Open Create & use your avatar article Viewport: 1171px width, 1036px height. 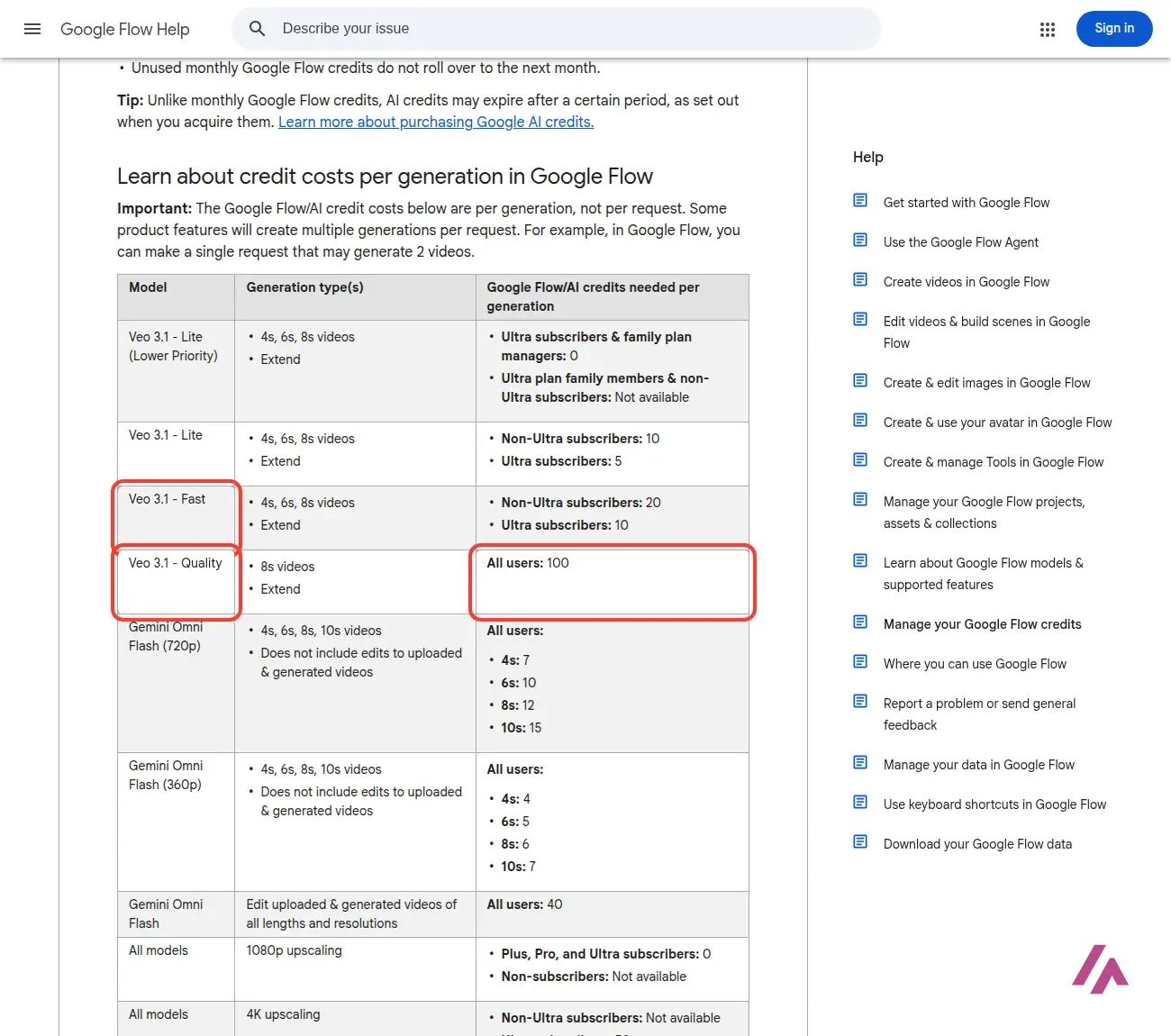pyautogui.click(x=998, y=423)
